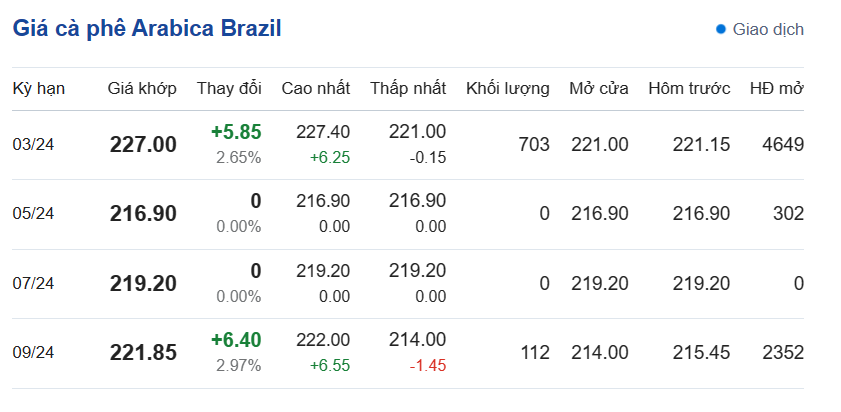Image resolution: width=841 pixels, height=412 pixels.
Task: Click the +6.40 change value
Action: pyautogui.click(x=236, y=341)
